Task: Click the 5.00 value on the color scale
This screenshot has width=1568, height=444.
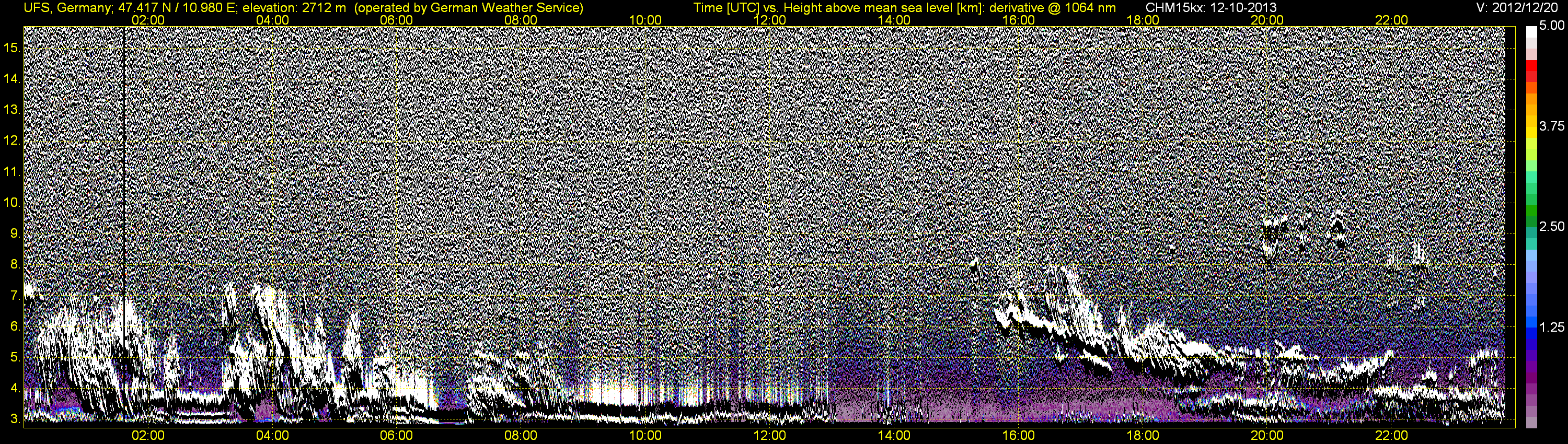Action: pos(1552,26)
